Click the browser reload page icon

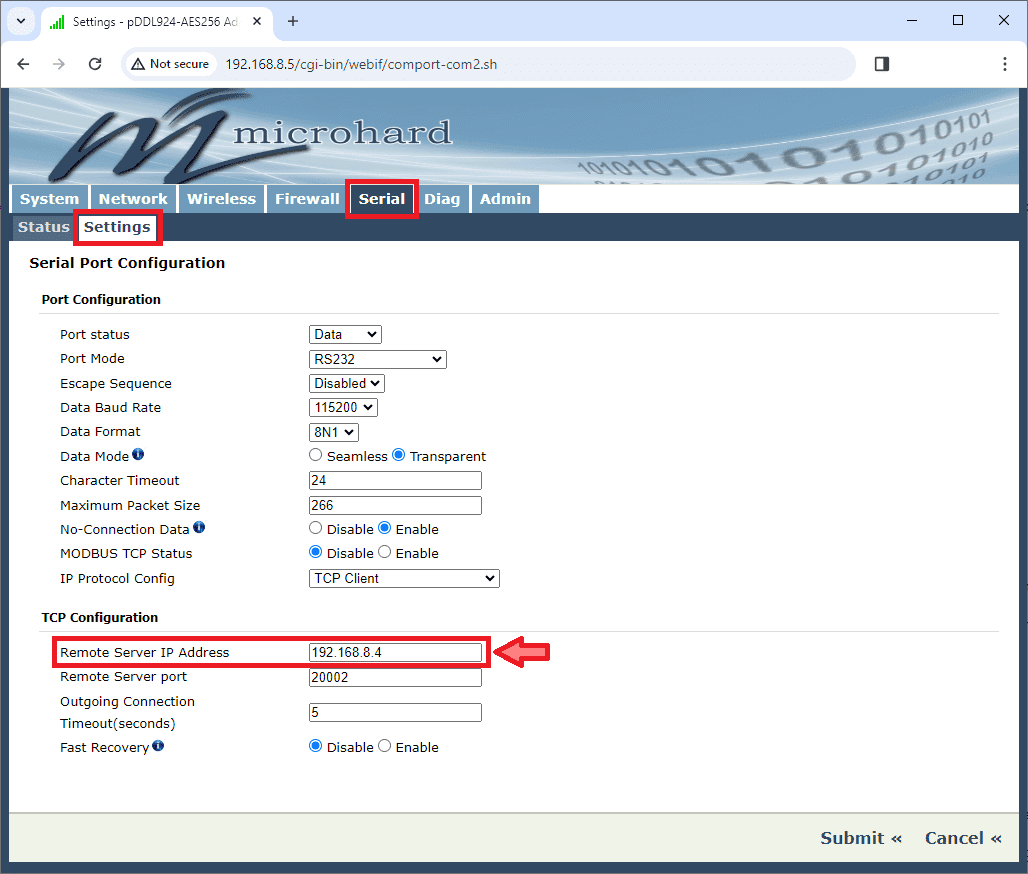(x=95, y=64)
